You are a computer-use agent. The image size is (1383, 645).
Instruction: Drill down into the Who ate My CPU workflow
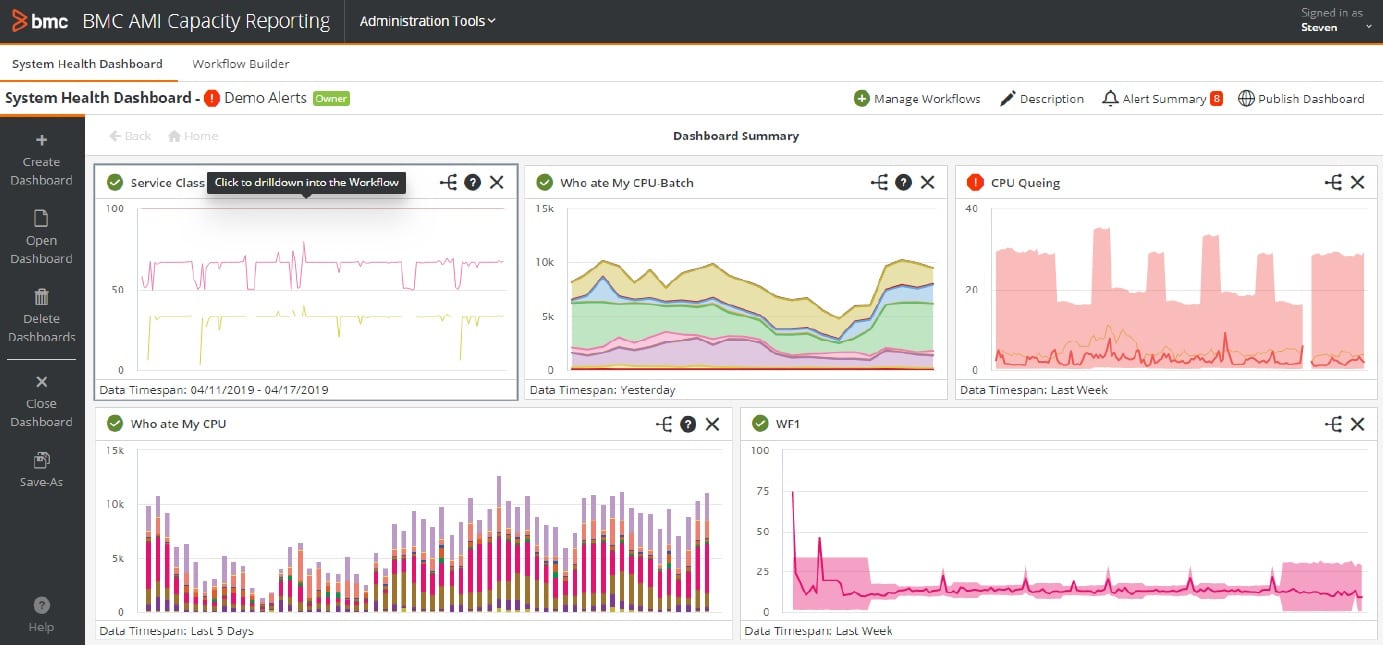(x=664, y=424)
